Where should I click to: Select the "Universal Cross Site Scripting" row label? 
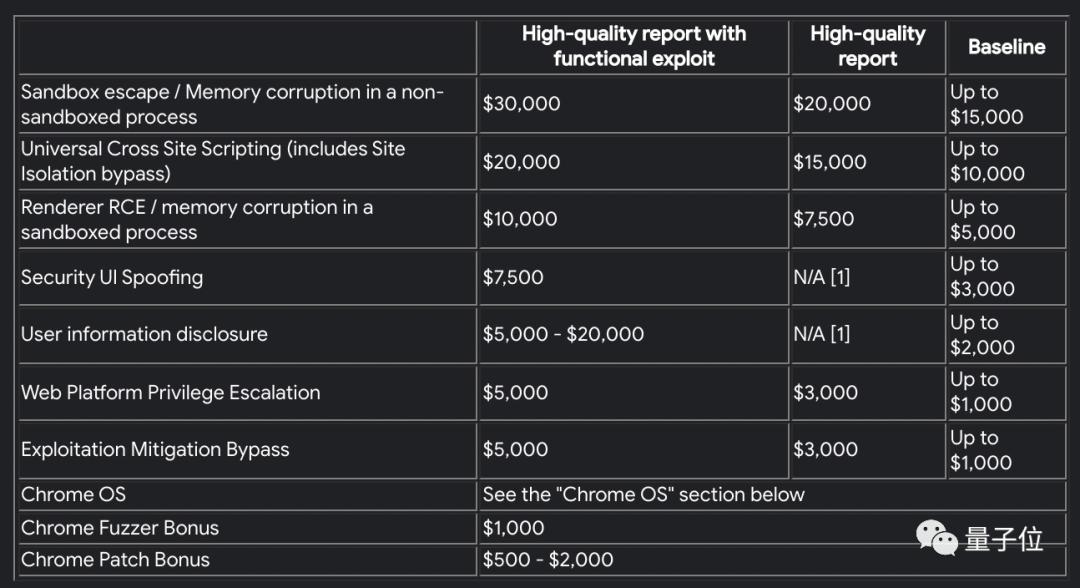click(x=213, y=161)
